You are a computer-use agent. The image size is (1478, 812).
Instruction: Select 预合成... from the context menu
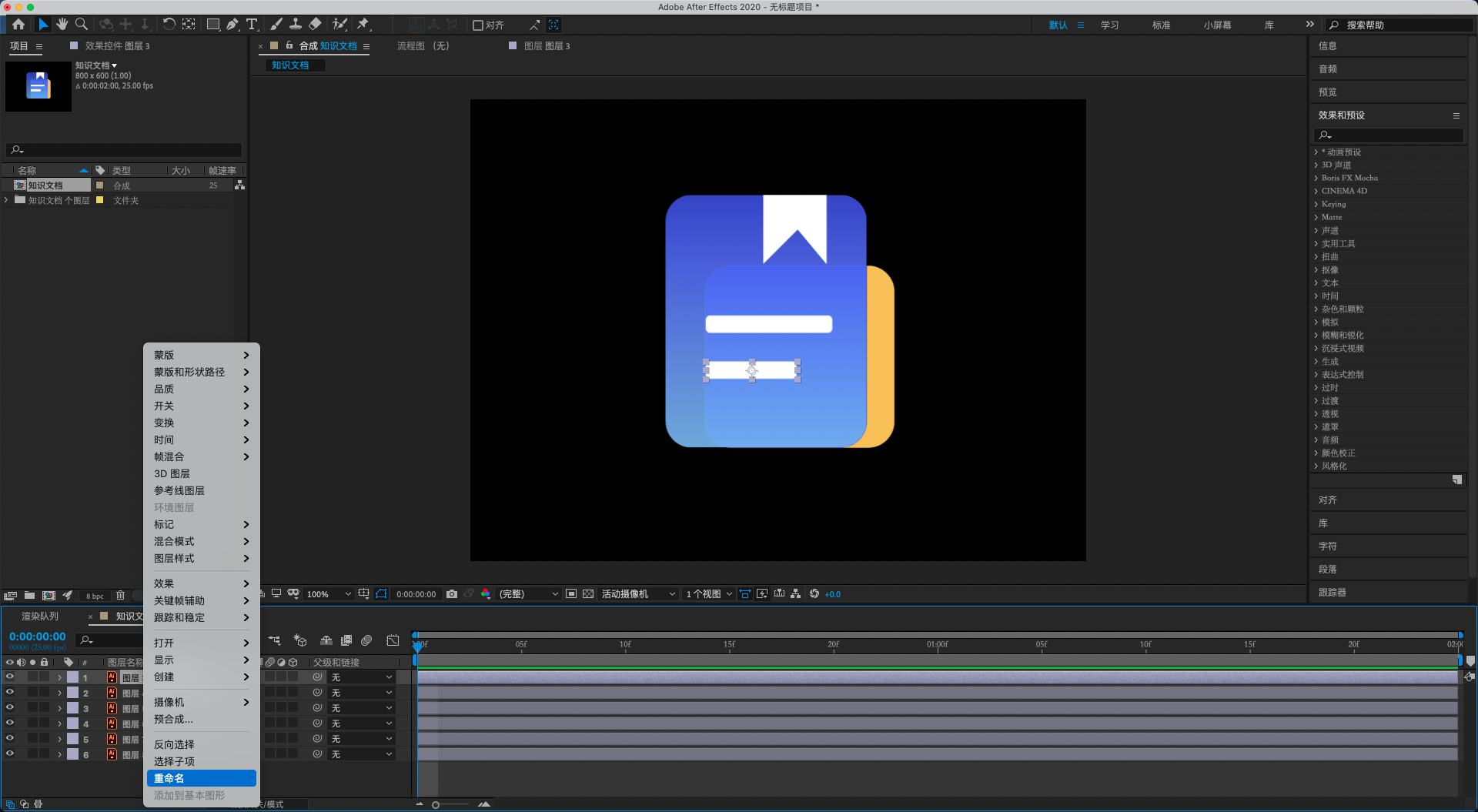point(201,719)
